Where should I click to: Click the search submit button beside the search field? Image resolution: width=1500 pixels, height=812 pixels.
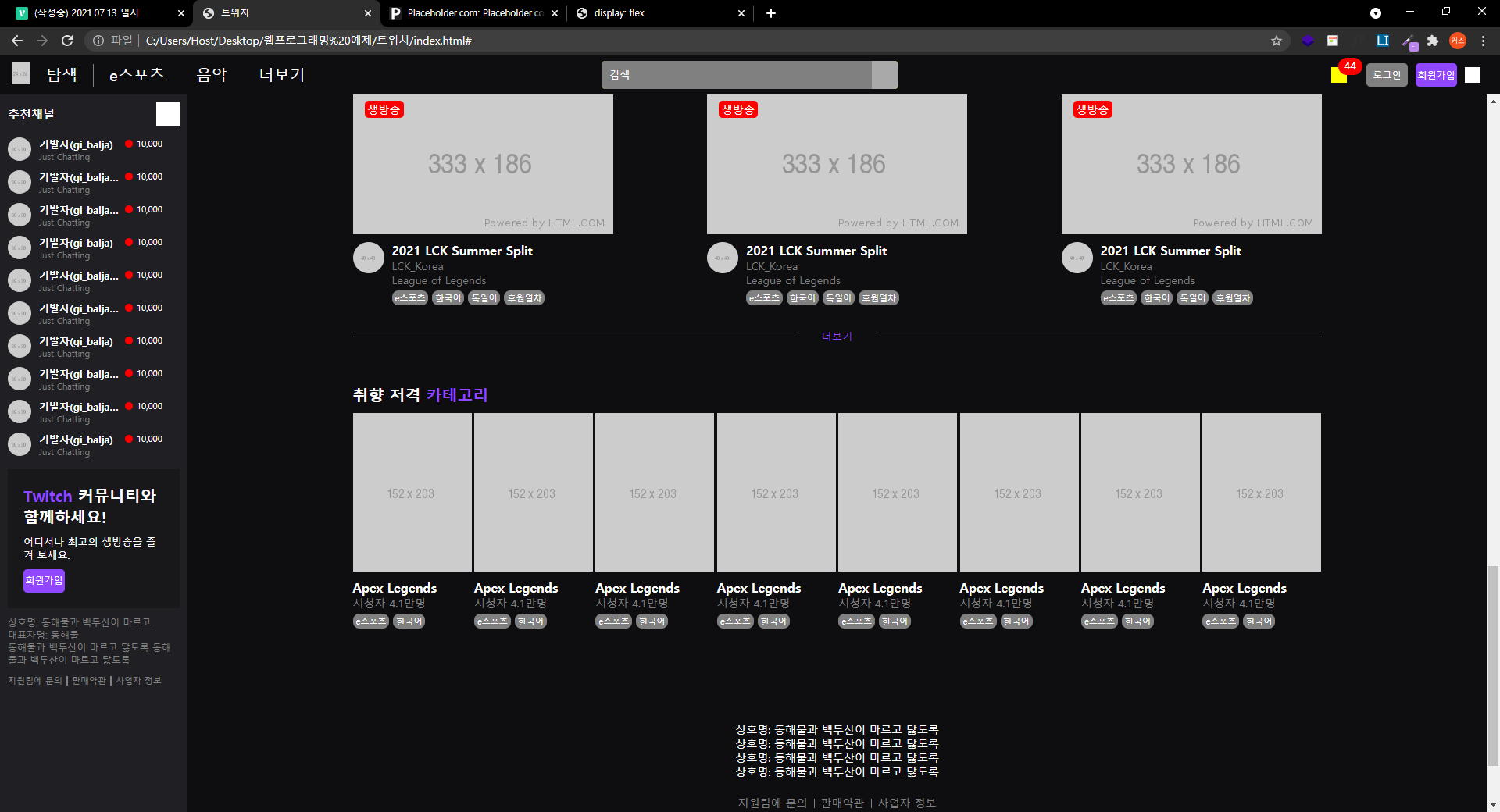tap(884, 75)
